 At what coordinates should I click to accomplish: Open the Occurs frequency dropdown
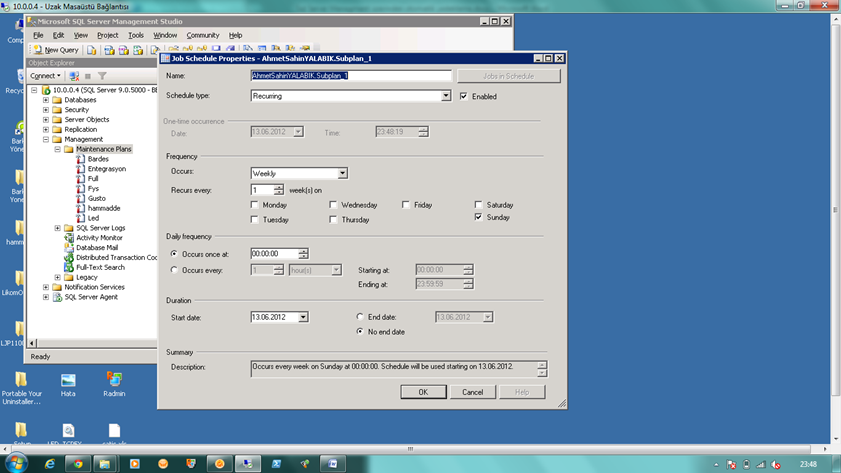tap(342, 173)
